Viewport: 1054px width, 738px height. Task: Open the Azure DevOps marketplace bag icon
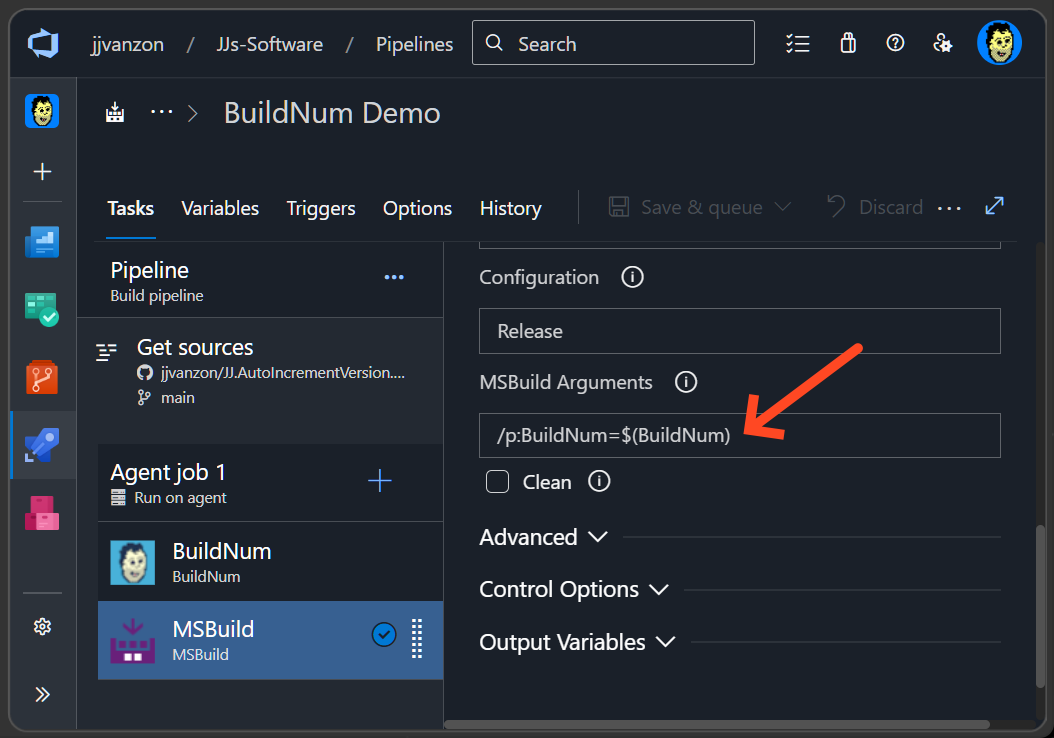pyautogui.click(x=847, y=43)
